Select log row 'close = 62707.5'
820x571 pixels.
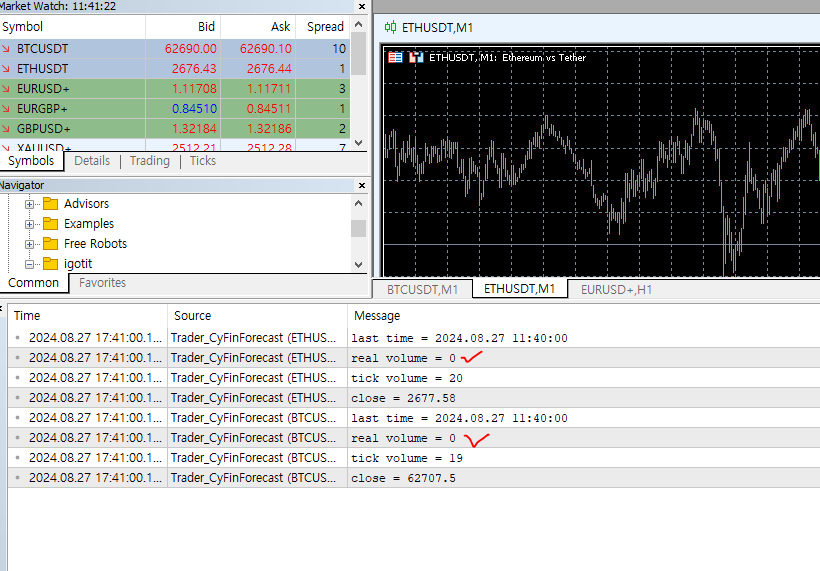414,478
